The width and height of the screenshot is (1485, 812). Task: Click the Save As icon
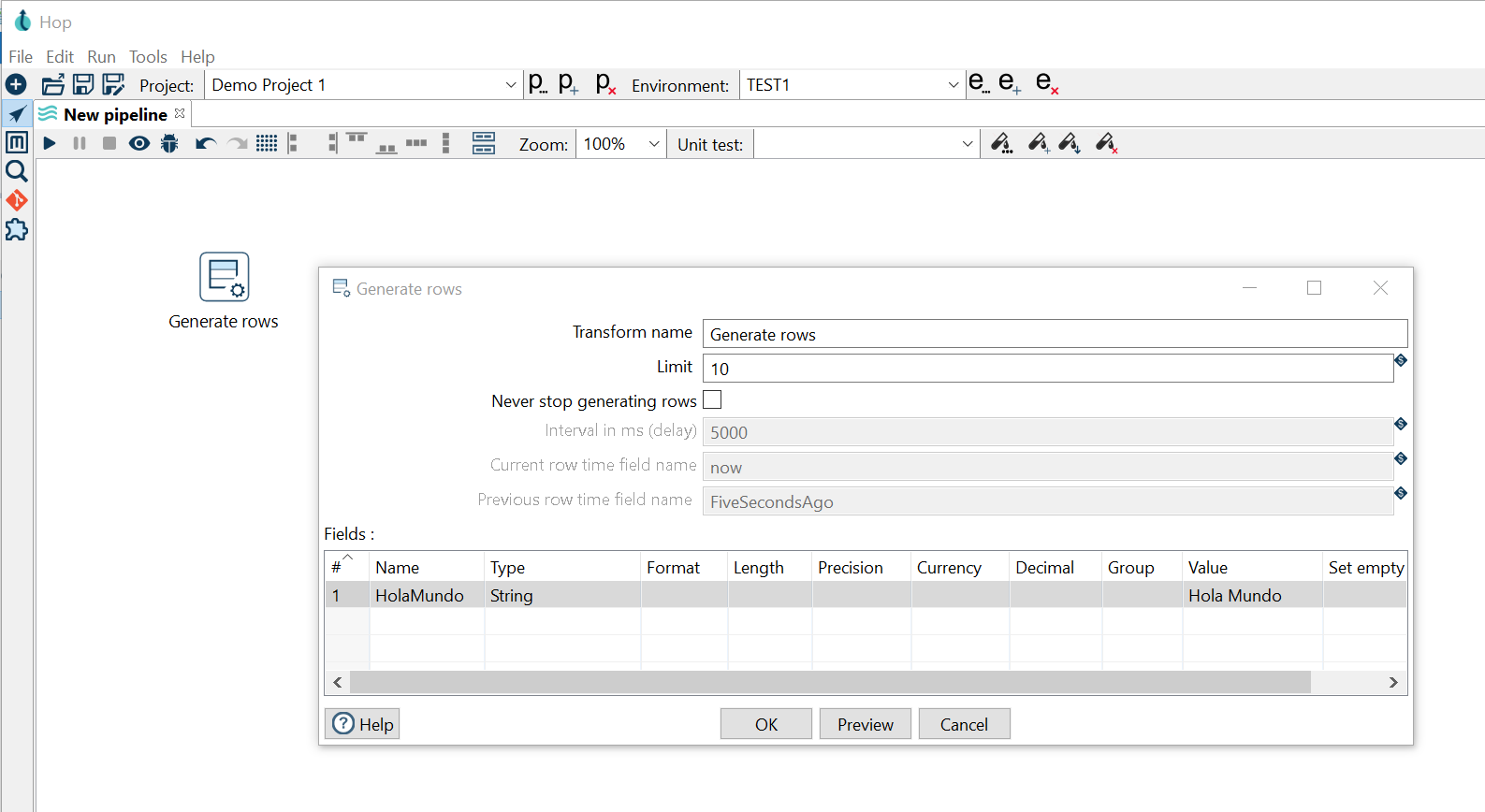(113, 84)
